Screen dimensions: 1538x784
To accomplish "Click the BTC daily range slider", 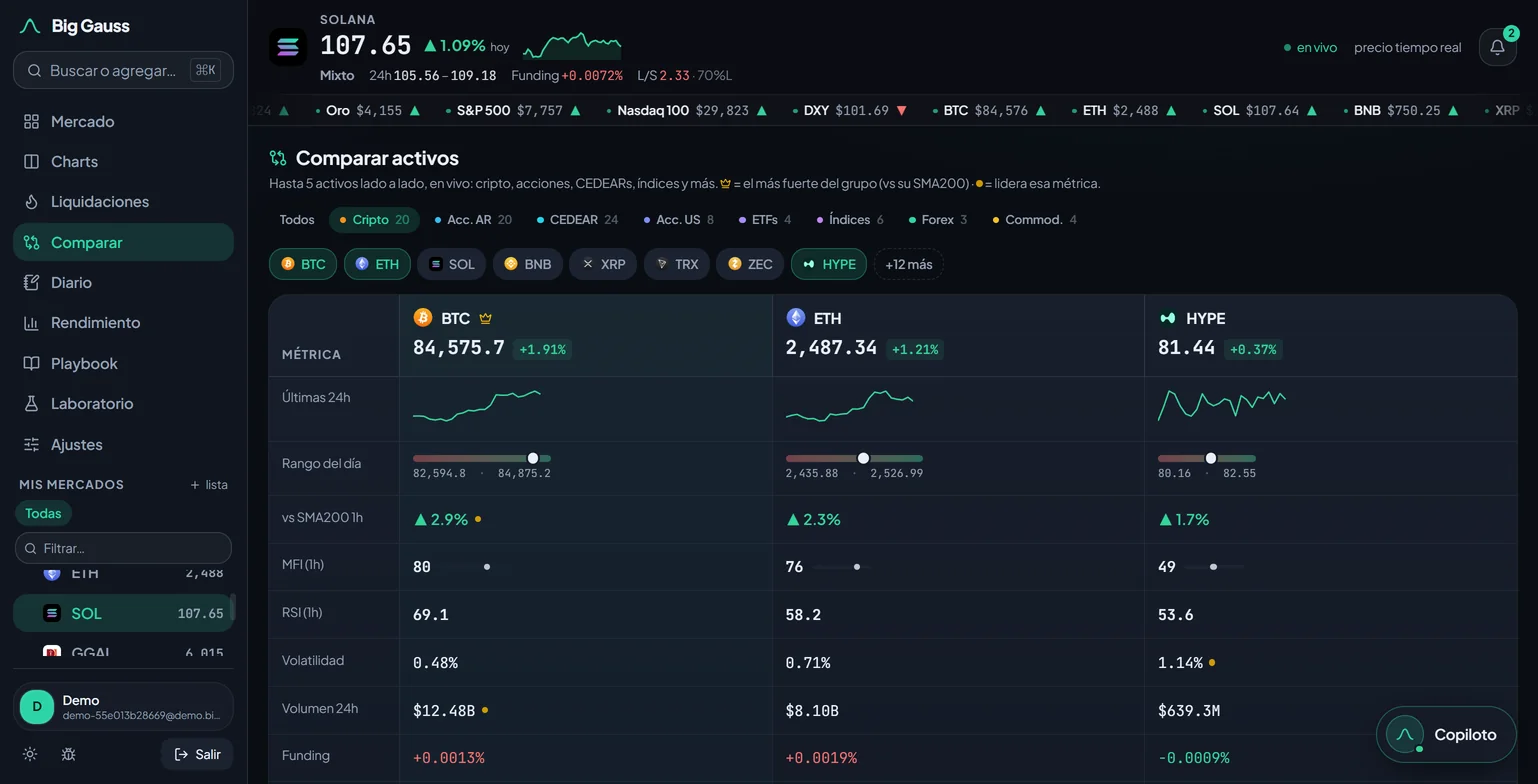I will (x=482, y=459).
